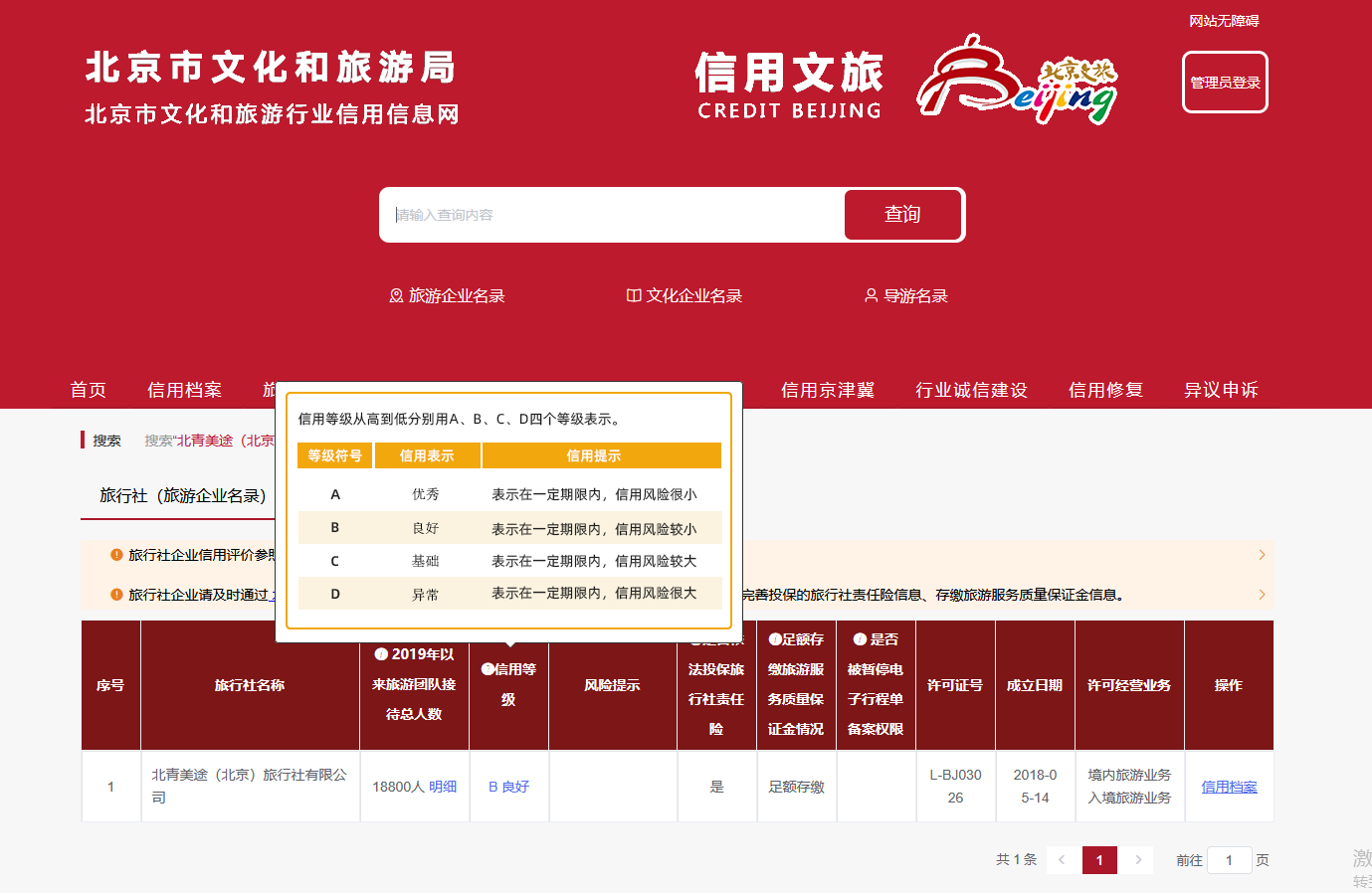Click the 查询 search button
Image resolution: width=1372 pixels, height=893 pixels.
(x=903, y=215)
